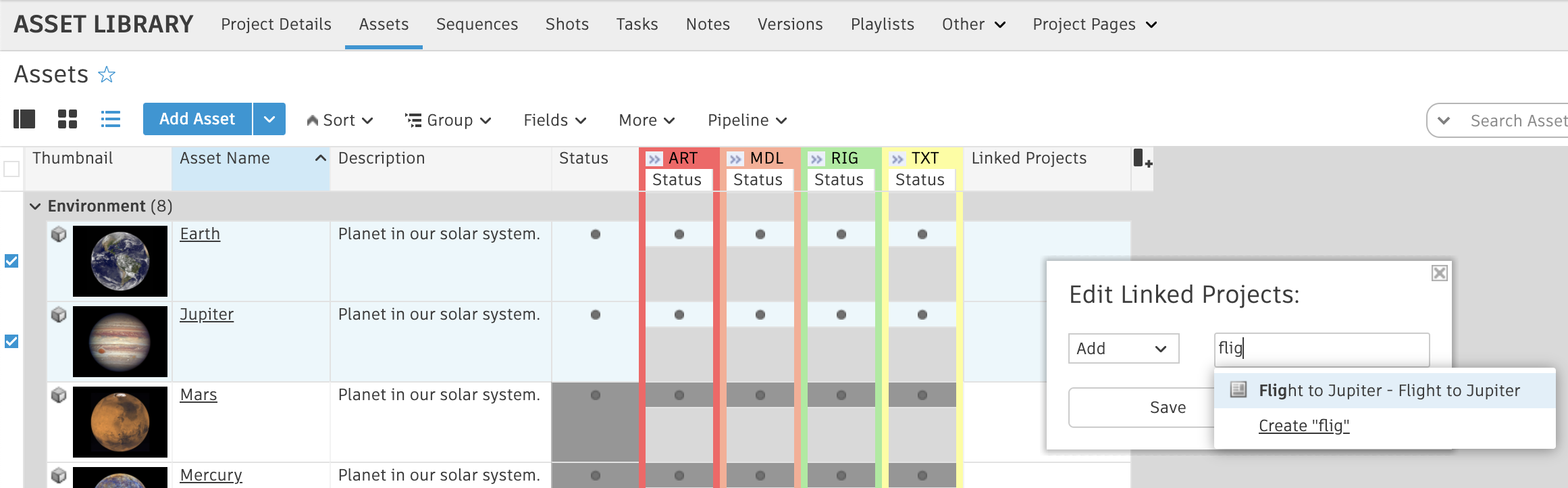
Task: Click the Create "flig" link
Action: (x=1303, y=426)
